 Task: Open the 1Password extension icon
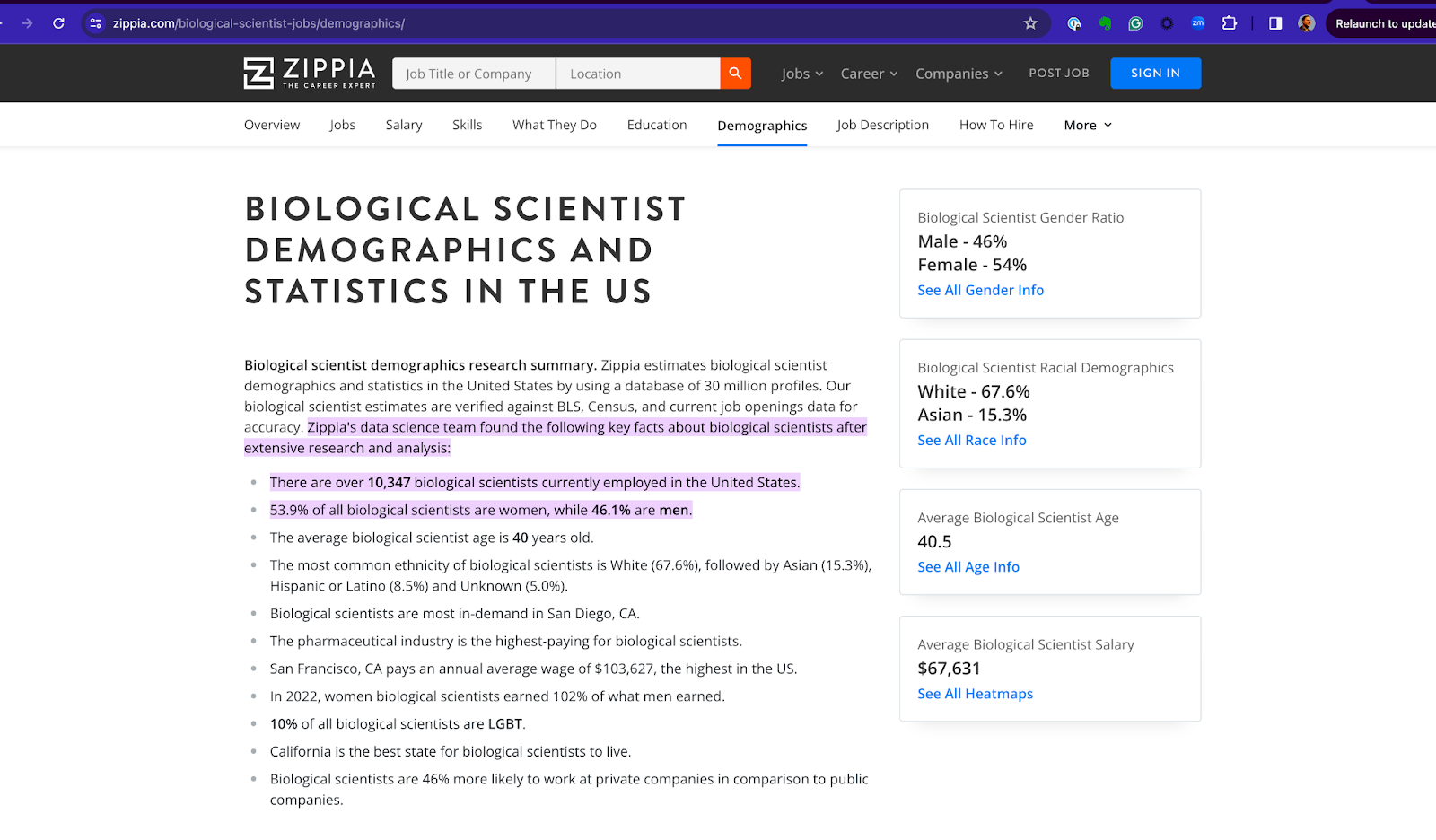[1074, 23]
